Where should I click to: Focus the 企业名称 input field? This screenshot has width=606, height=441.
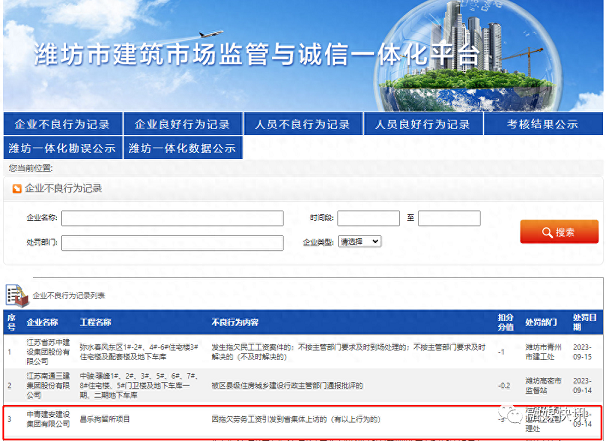coord(172,218)
